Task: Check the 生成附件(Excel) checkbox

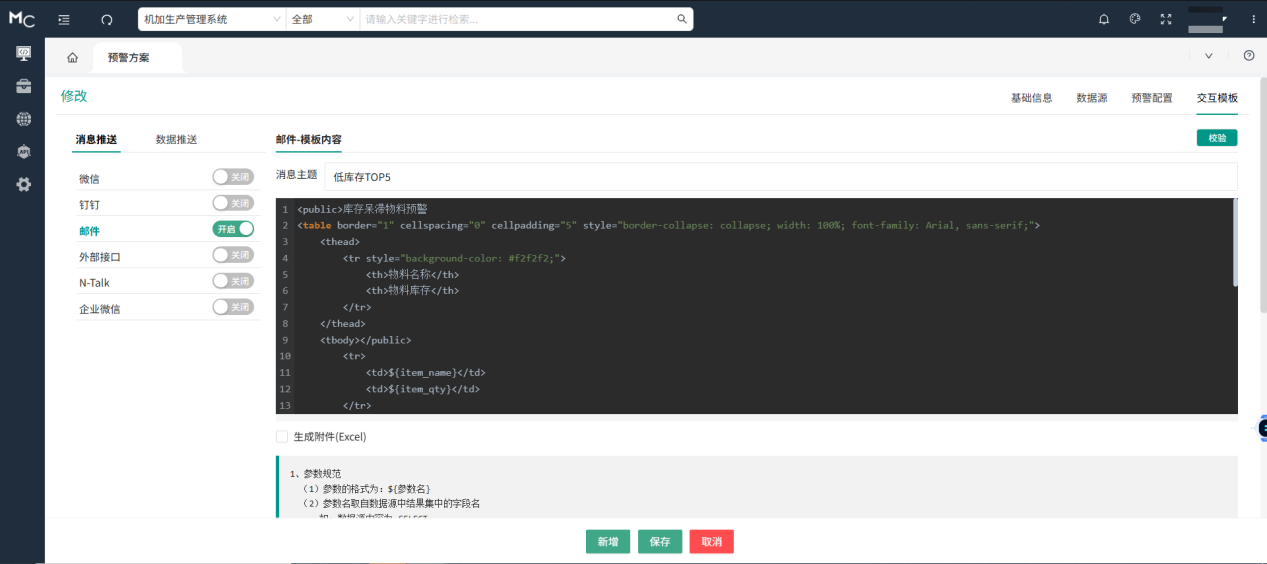Action: pos(282,437)
